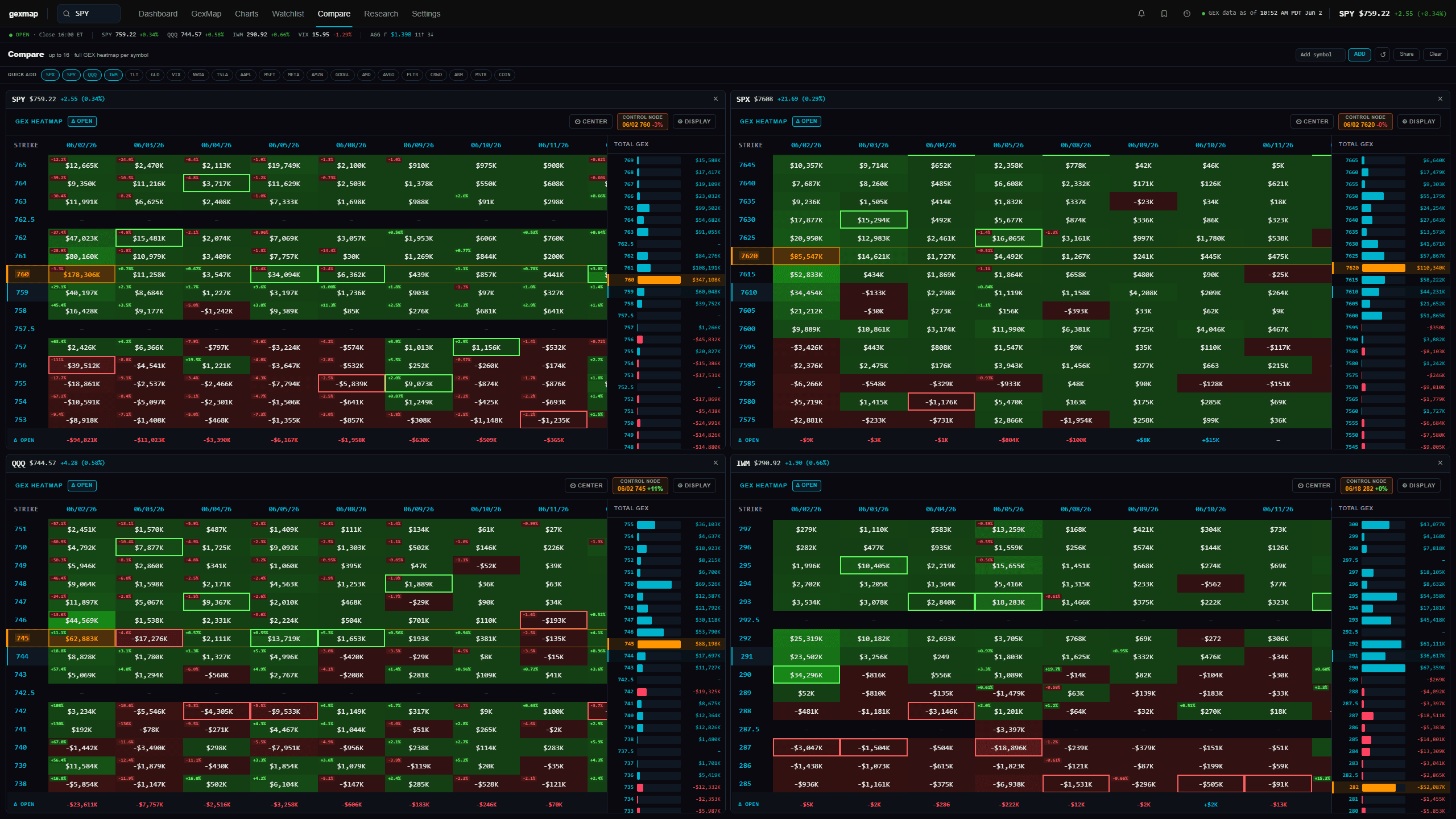Focus the Add symbol input field
This screenshot has height=819, width=1456.
[x=1320, y=55]
